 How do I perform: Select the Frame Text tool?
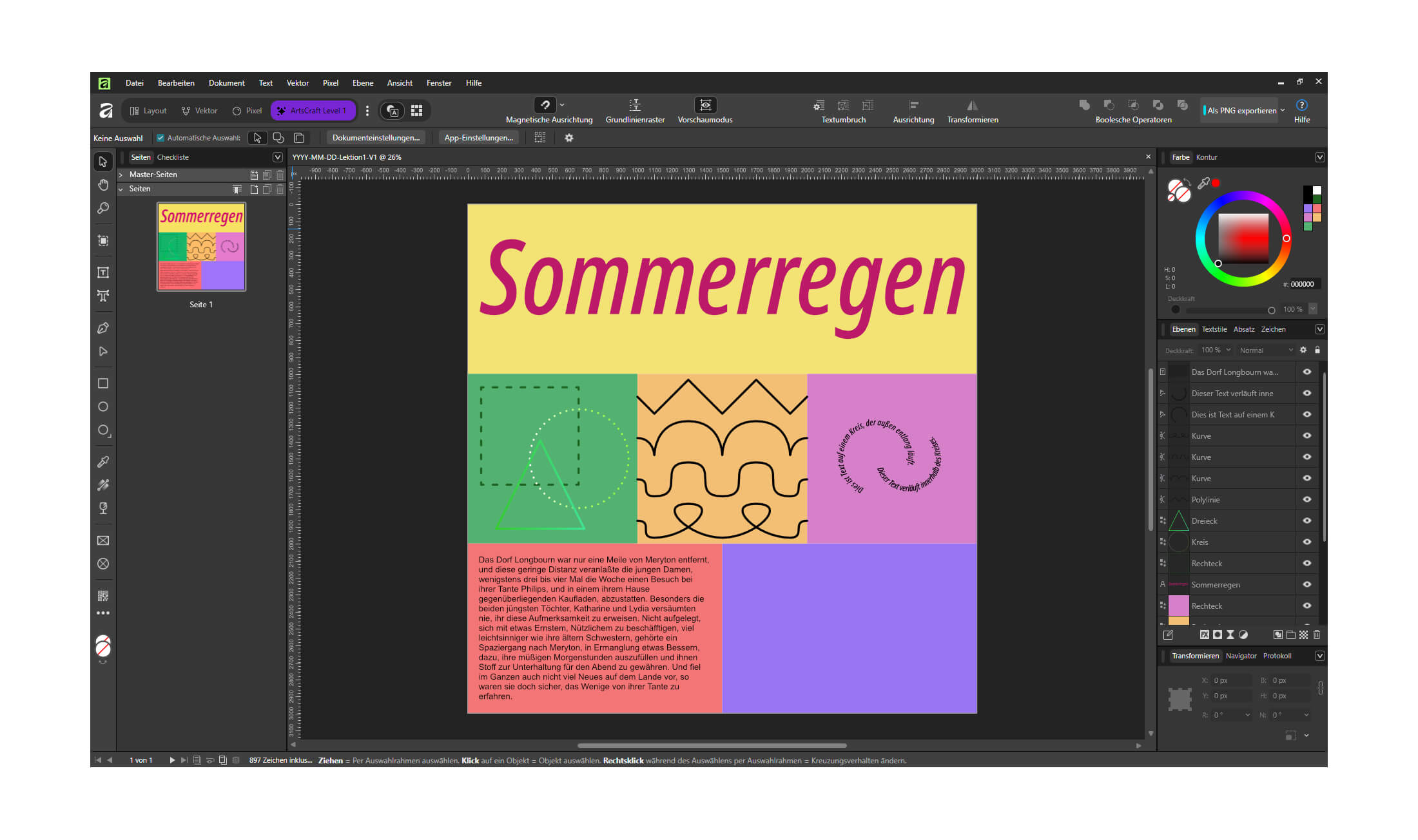click(x=102, y=272)
